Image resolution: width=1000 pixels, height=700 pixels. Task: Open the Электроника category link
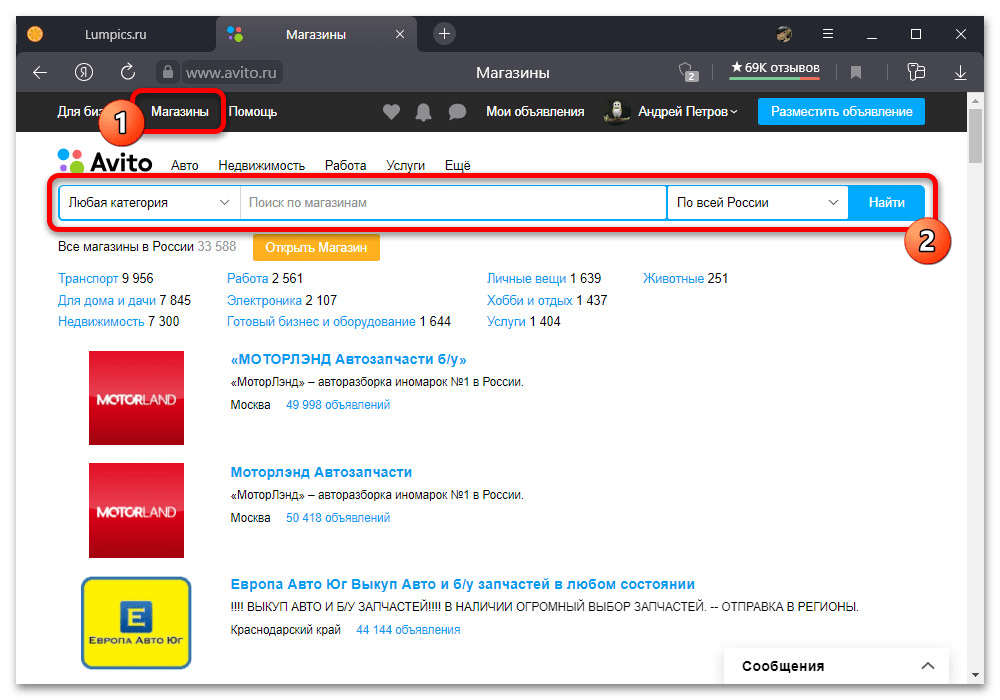coord(264,300)
